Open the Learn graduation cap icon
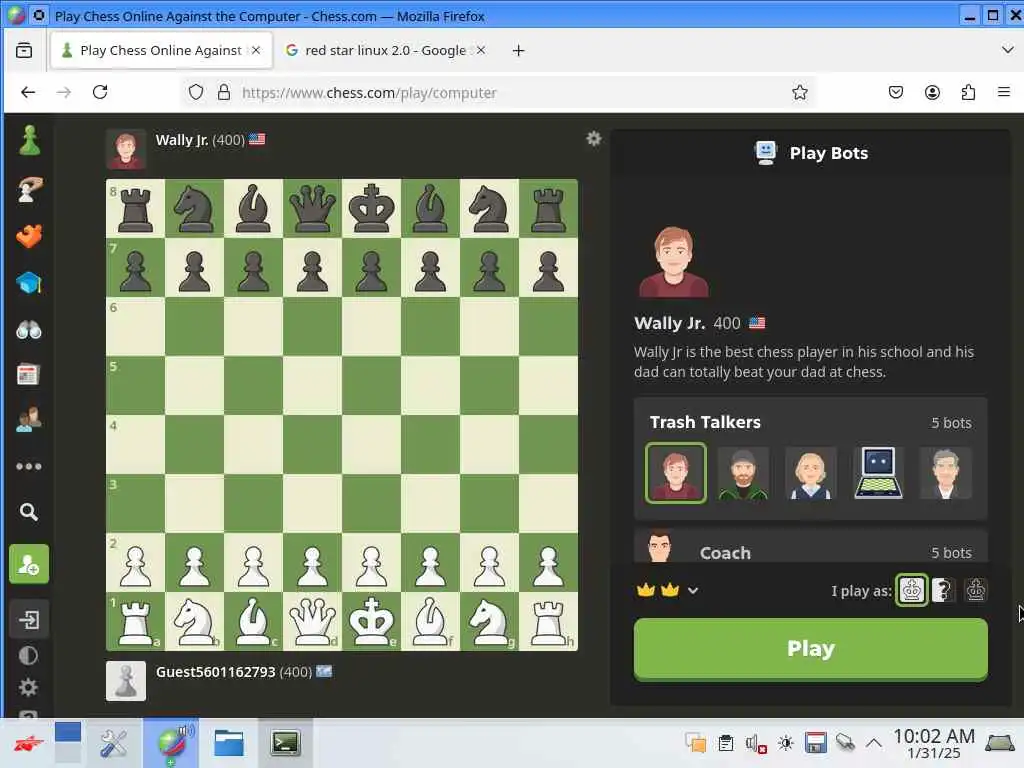Viewport: 1024px width, 768px height. [29, 283]
